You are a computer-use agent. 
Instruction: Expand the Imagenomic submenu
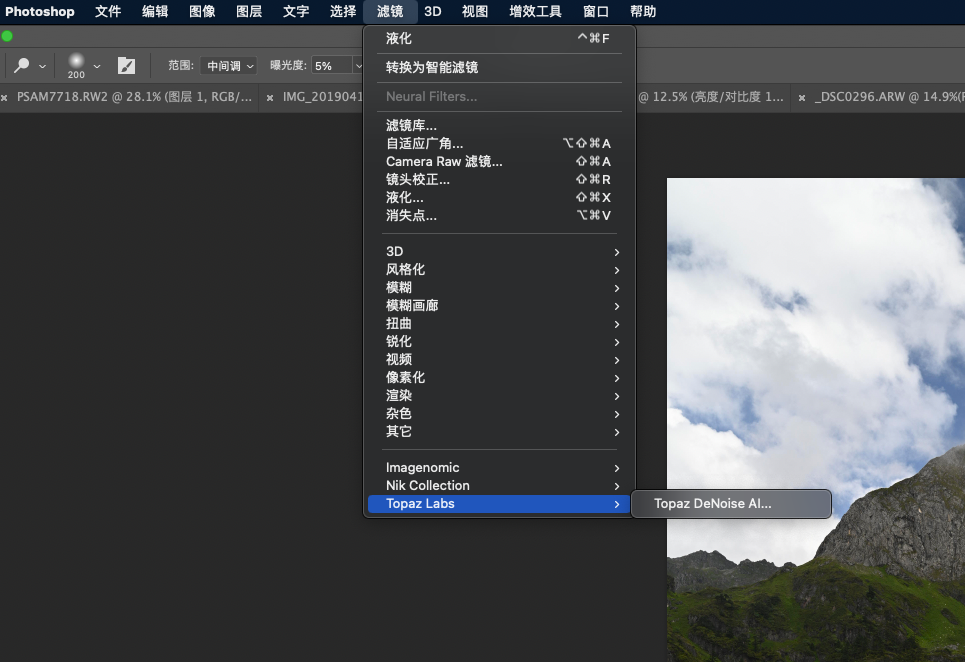(x=499, y=468)
